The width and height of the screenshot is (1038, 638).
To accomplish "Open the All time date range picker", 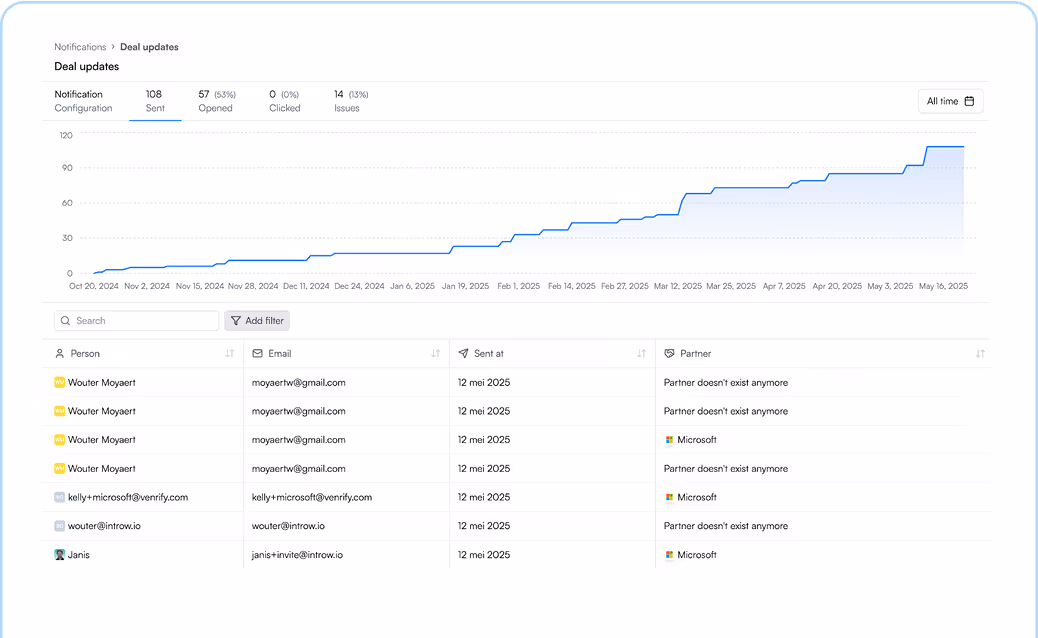I will pos(951,101).
